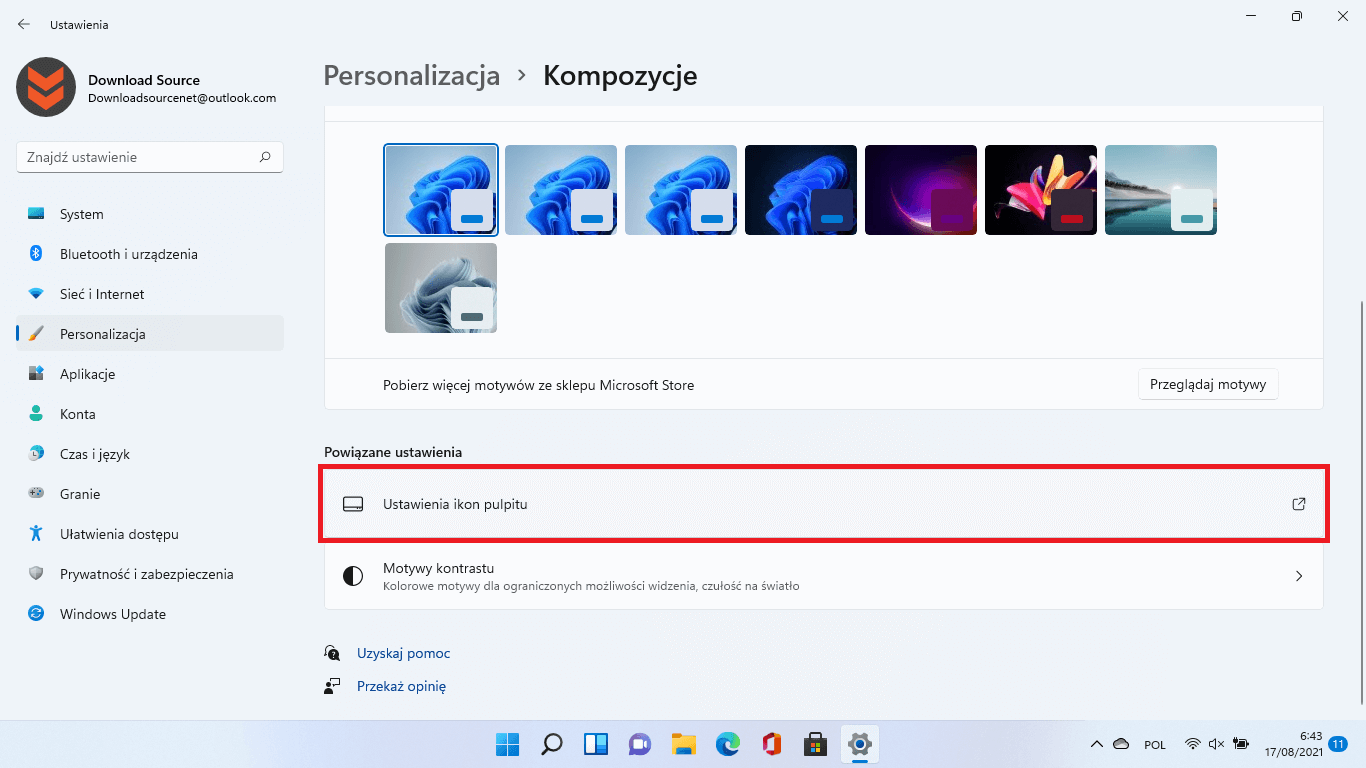Click Znajdź ustawienie search field
Screen dimensions: 1366x768
point(150,157)
